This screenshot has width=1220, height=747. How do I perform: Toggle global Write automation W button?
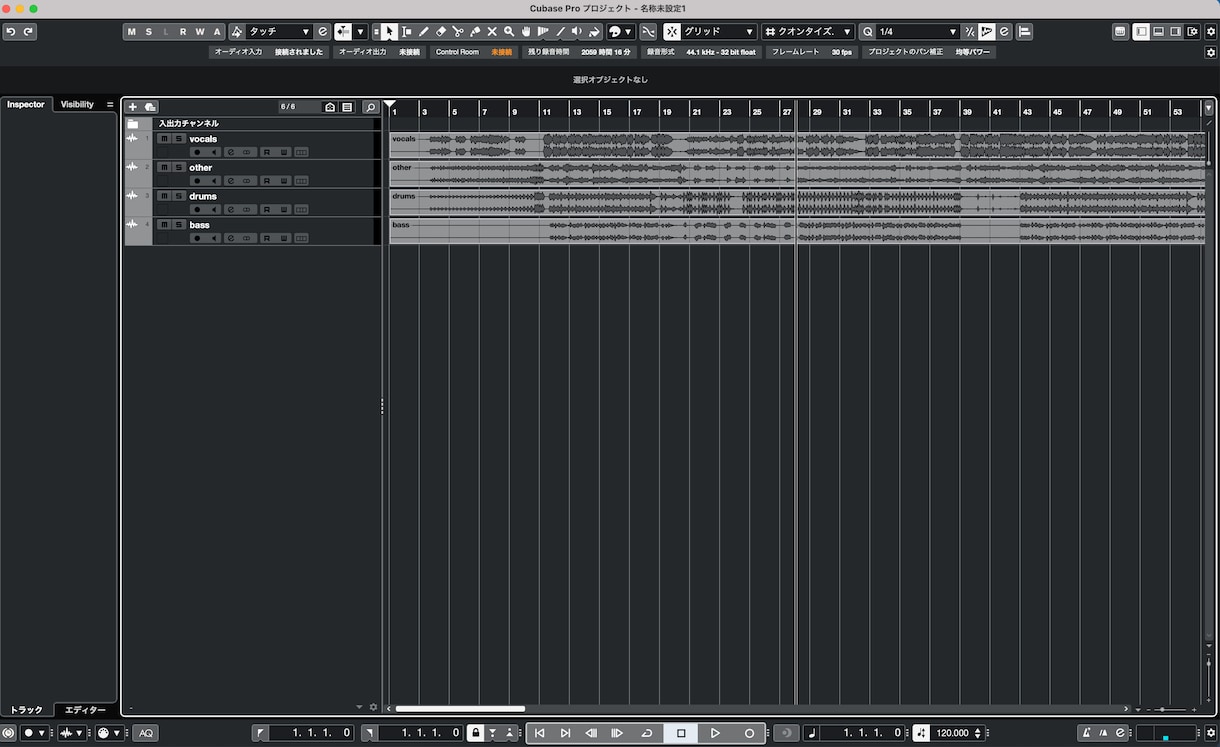[199, 32]
